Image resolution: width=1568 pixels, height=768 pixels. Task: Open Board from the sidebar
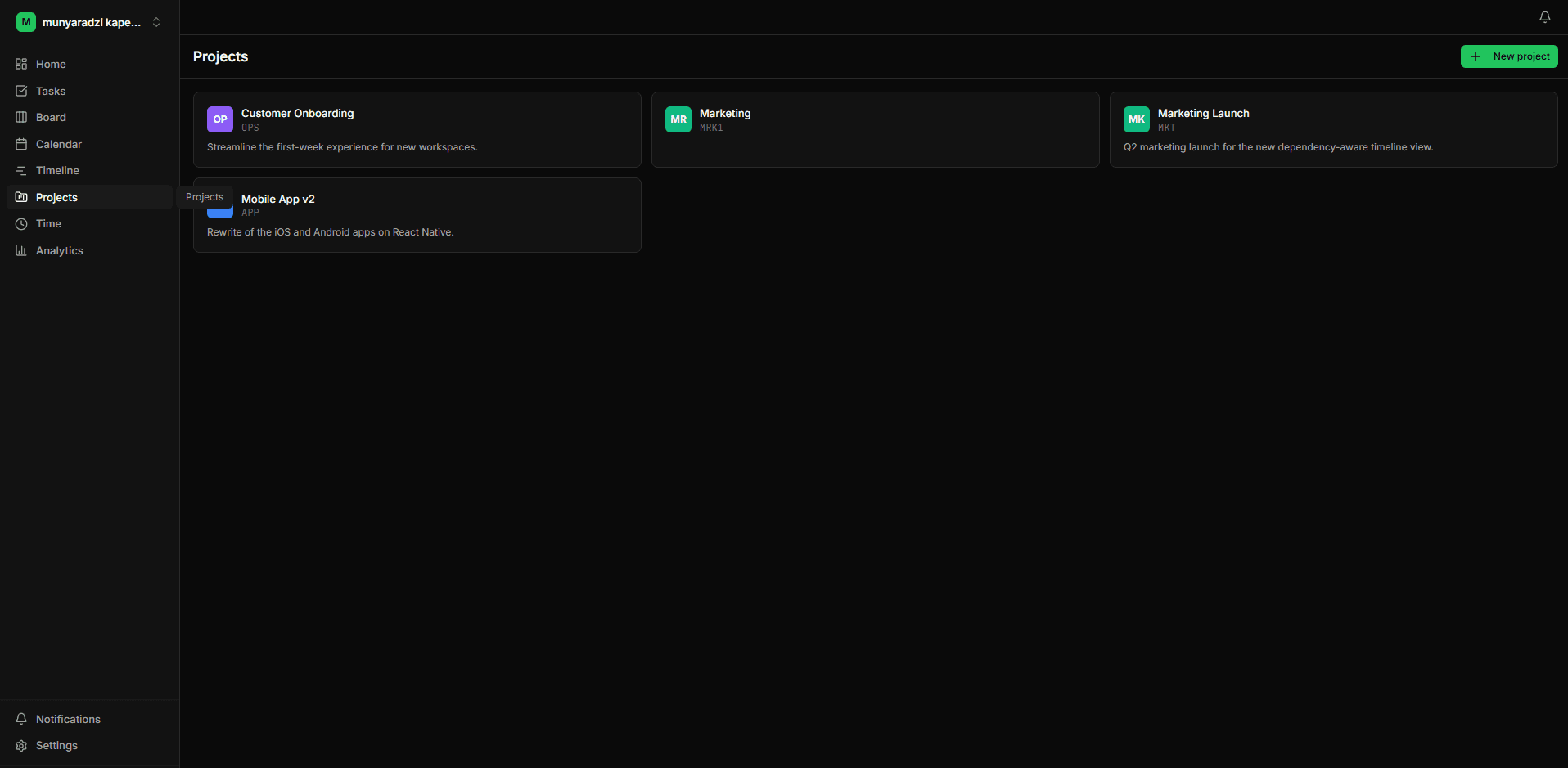coord(89,117)
